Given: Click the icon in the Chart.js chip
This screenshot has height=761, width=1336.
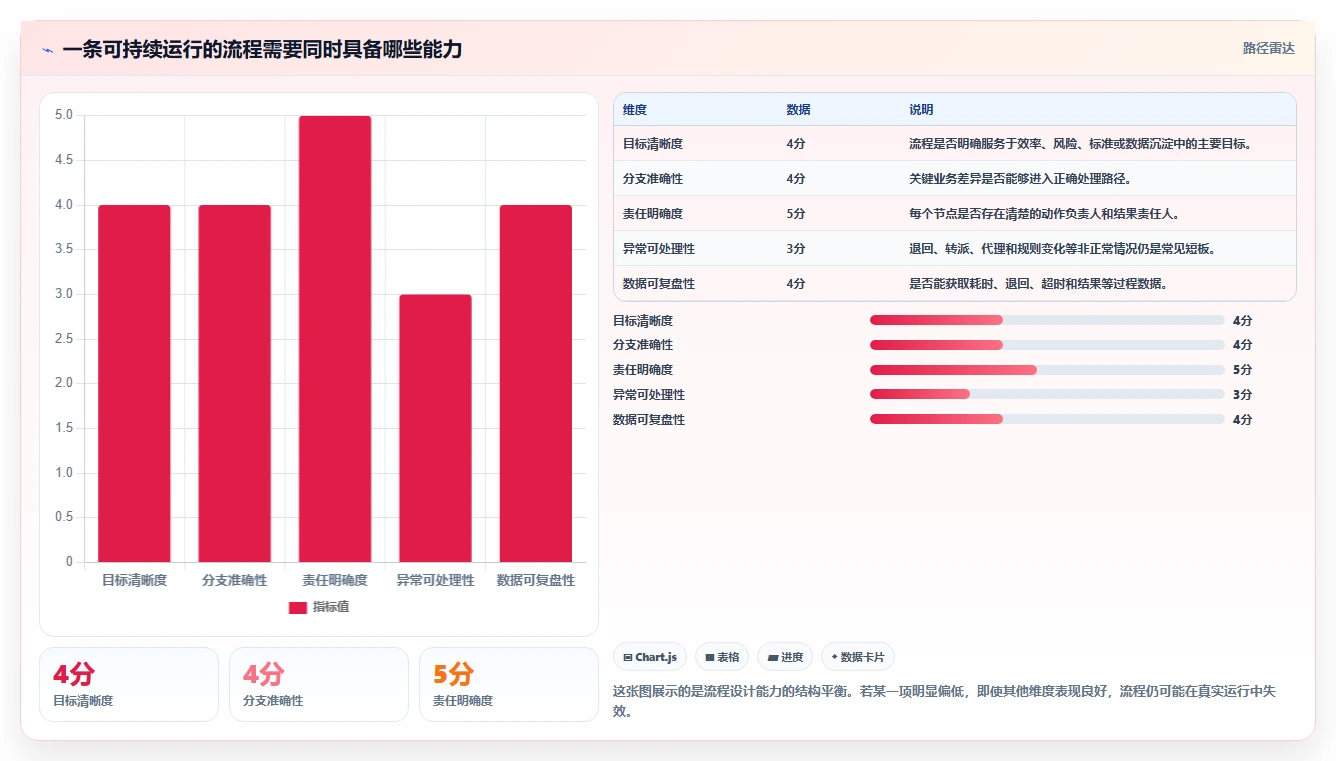Looking at the screenshot, I should [x=627, y=657].
